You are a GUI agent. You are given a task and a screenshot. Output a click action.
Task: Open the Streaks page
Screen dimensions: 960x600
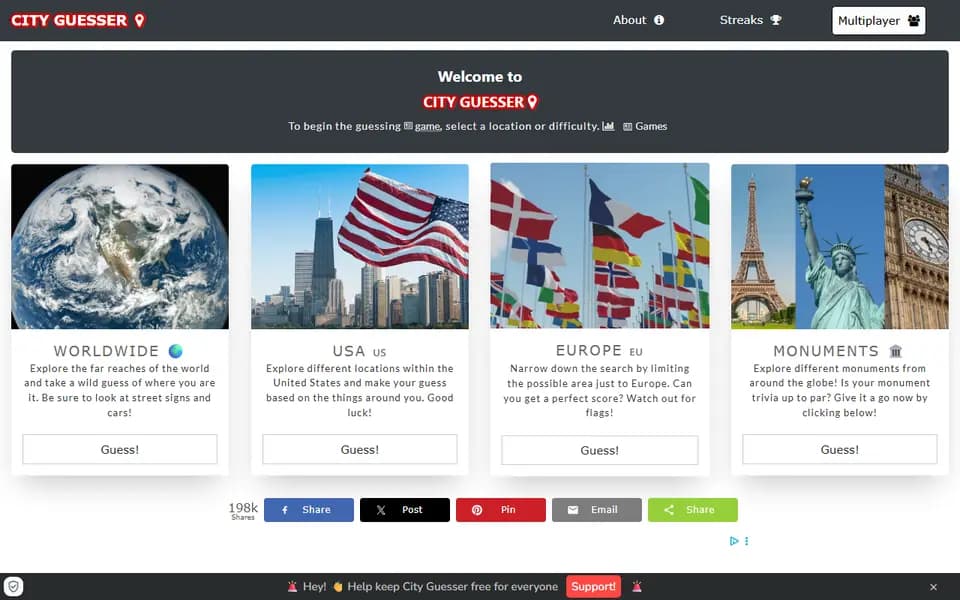click(750, 20)
